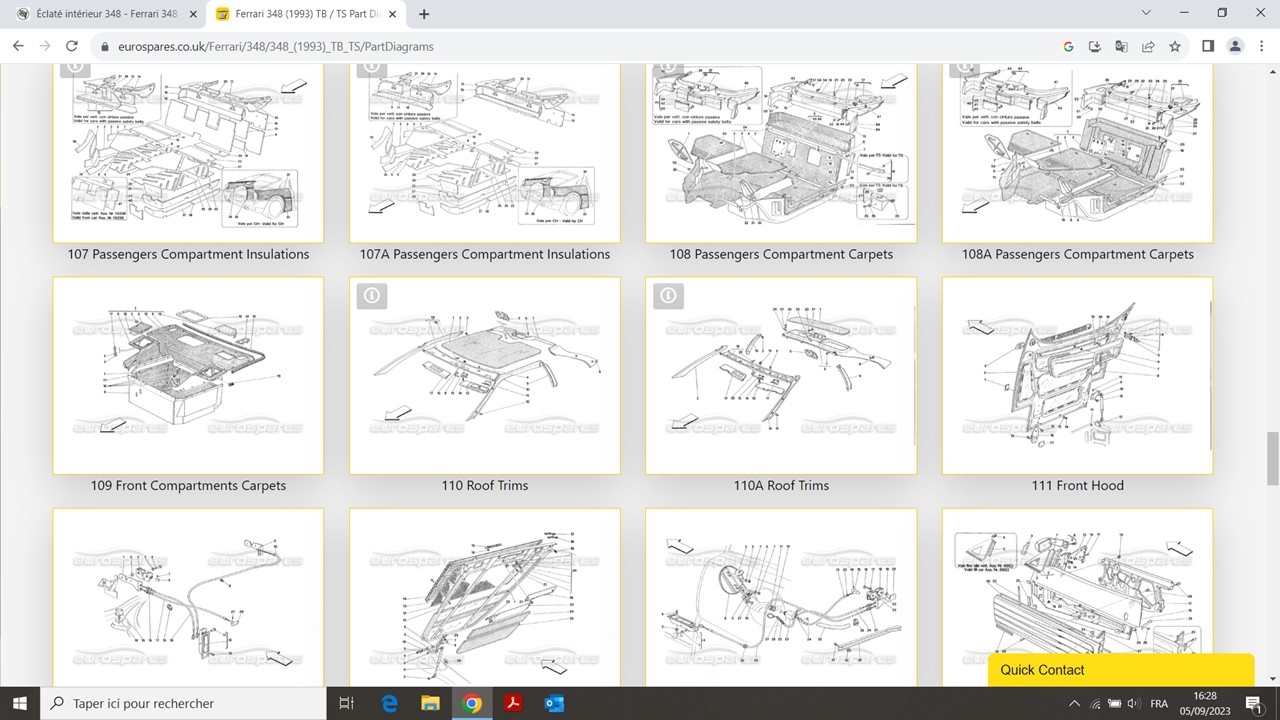This screenshot has width=1280, height=720.
Task: Open 108 Passengers Compartment Carpets diagram
Action: (781, 153)
